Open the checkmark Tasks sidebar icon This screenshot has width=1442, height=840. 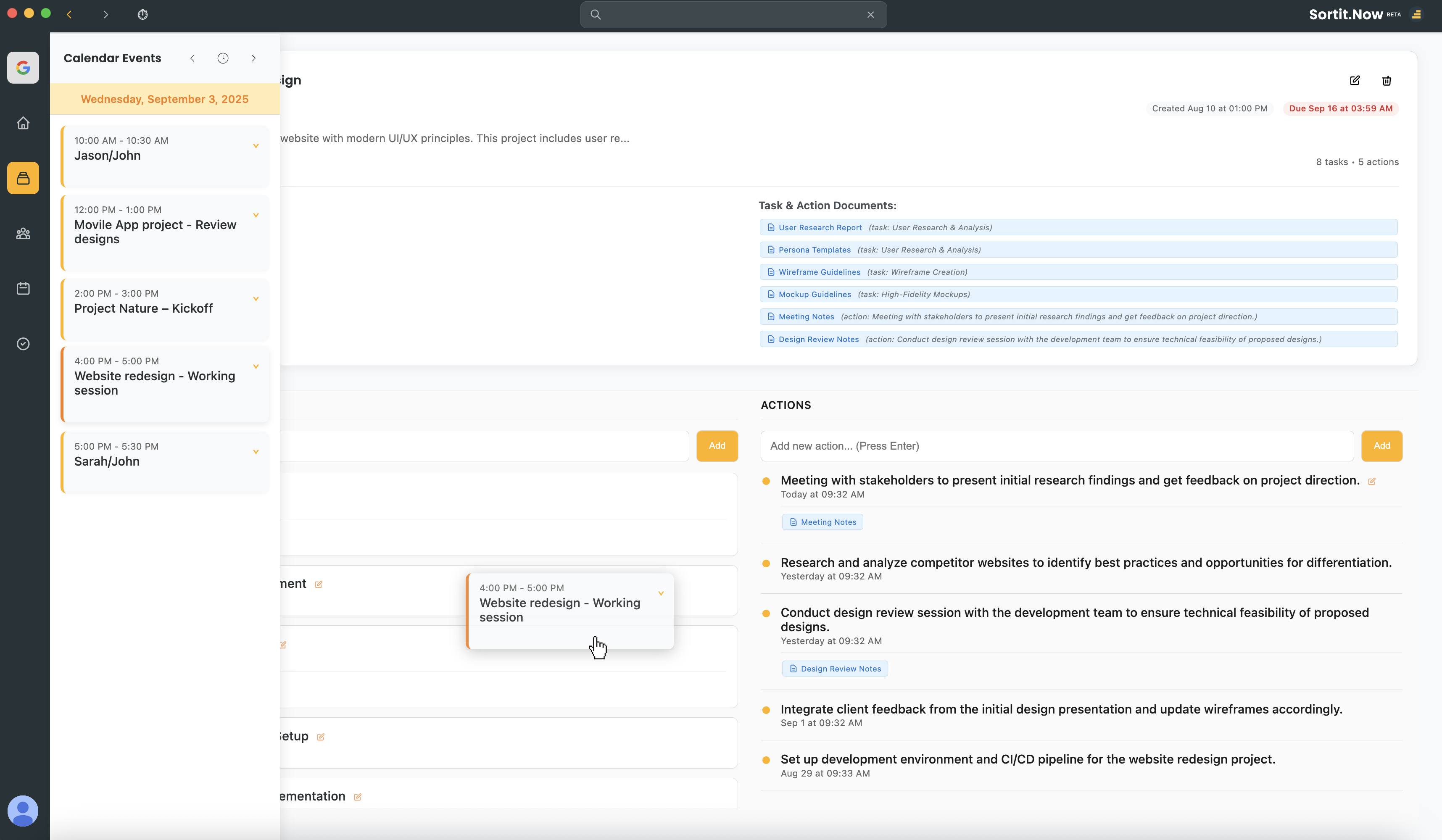click(23, 343)
